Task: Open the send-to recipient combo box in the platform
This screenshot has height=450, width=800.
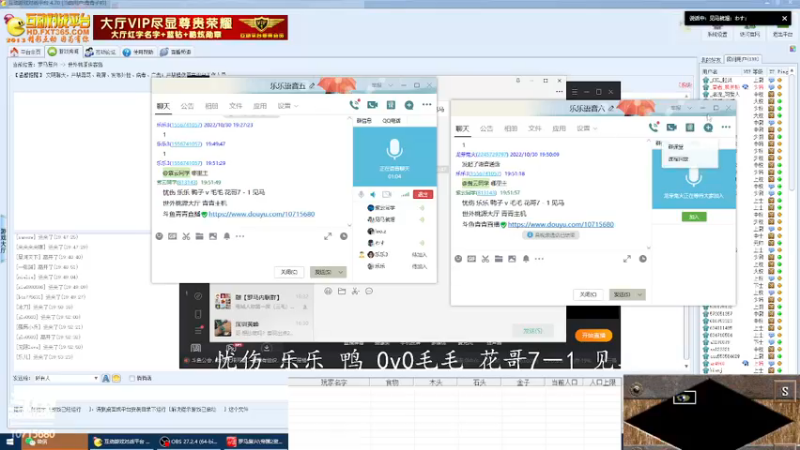Action: click(66, 378)
